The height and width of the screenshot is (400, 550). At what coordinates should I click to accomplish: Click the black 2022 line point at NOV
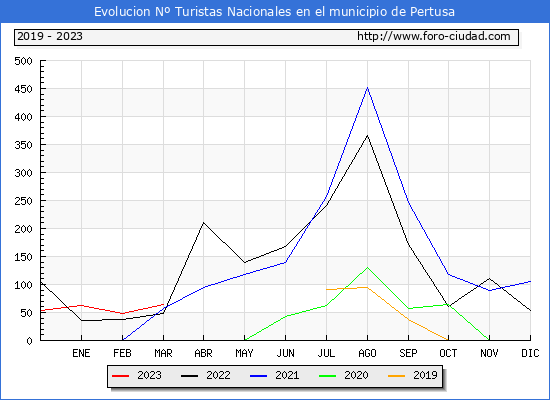click(x=489, y=279)
